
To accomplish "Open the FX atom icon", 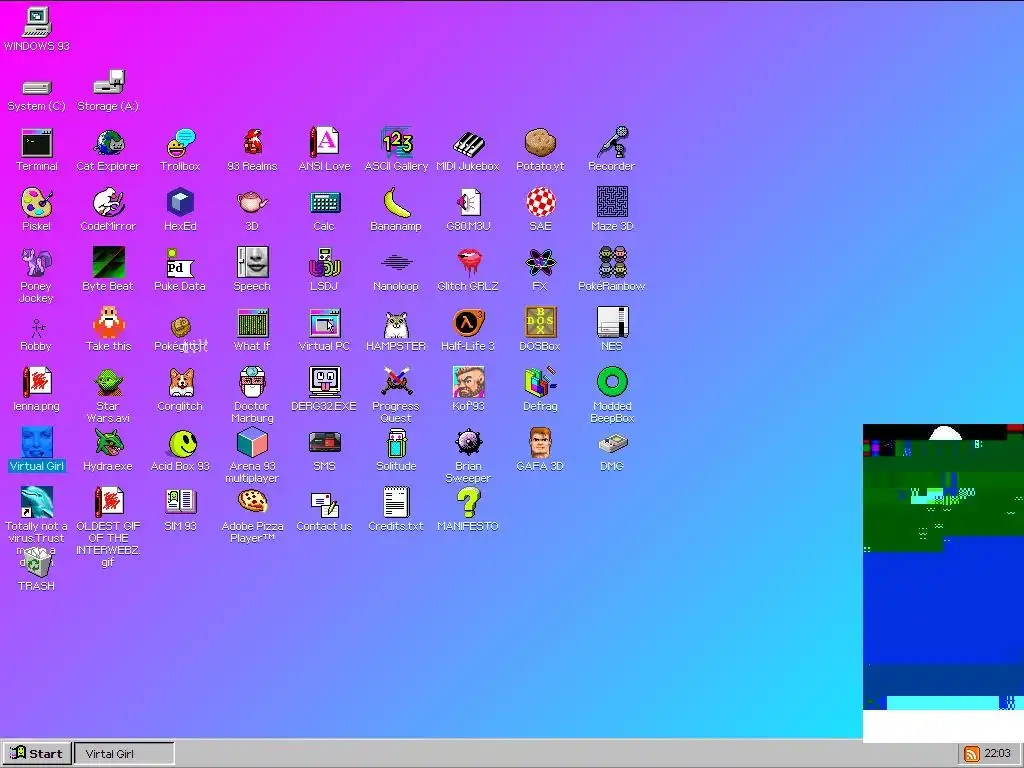I will pyautogui.click(x=540, y=263).
